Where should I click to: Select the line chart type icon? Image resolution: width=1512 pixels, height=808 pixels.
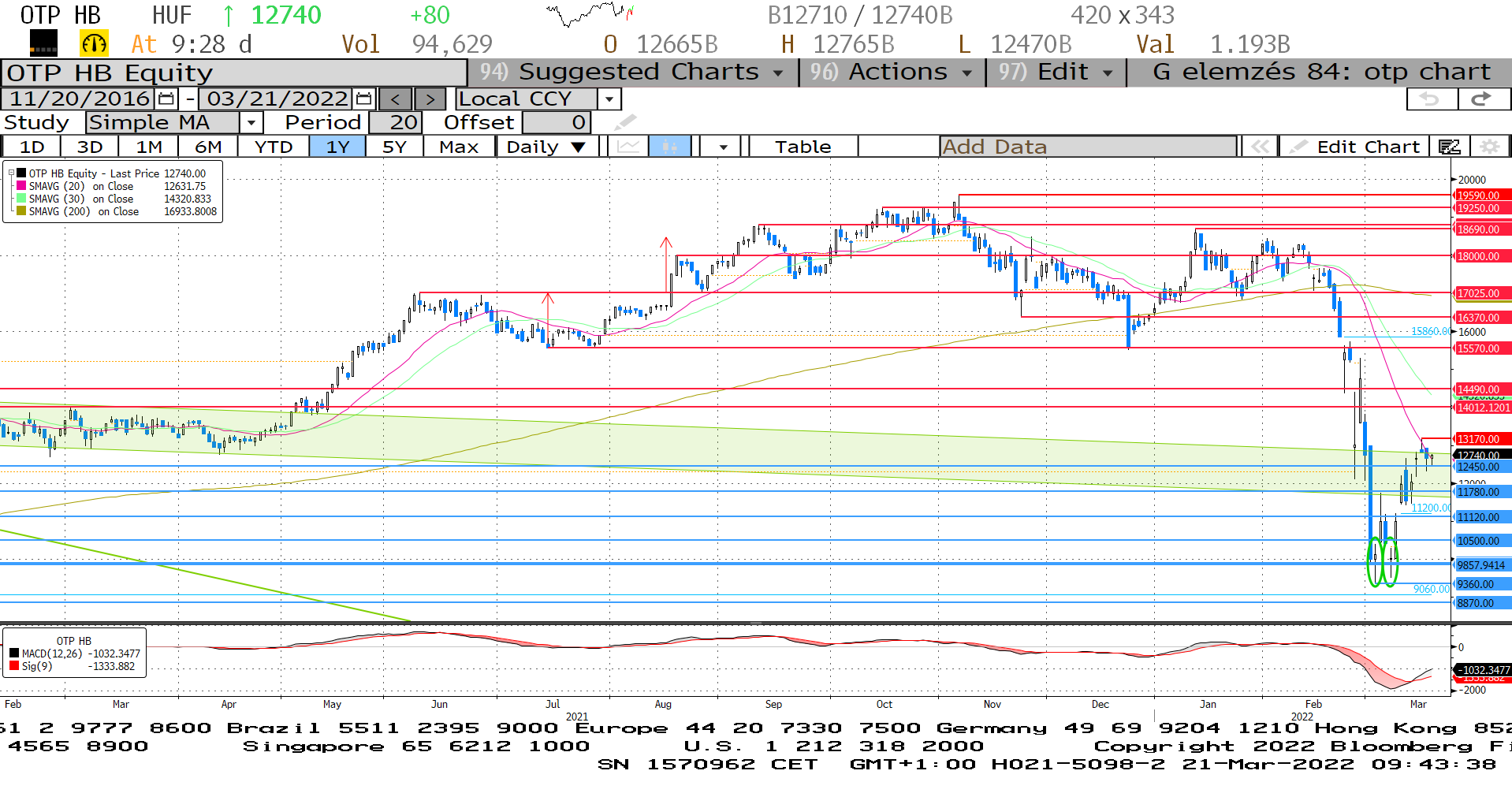click(x=628, y=147)
